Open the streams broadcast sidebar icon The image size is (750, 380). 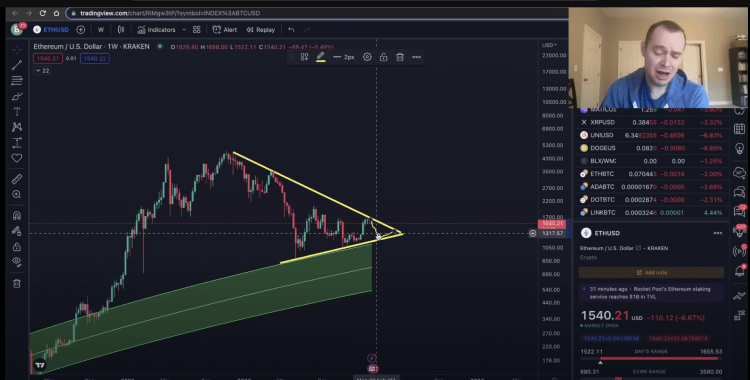739,251
